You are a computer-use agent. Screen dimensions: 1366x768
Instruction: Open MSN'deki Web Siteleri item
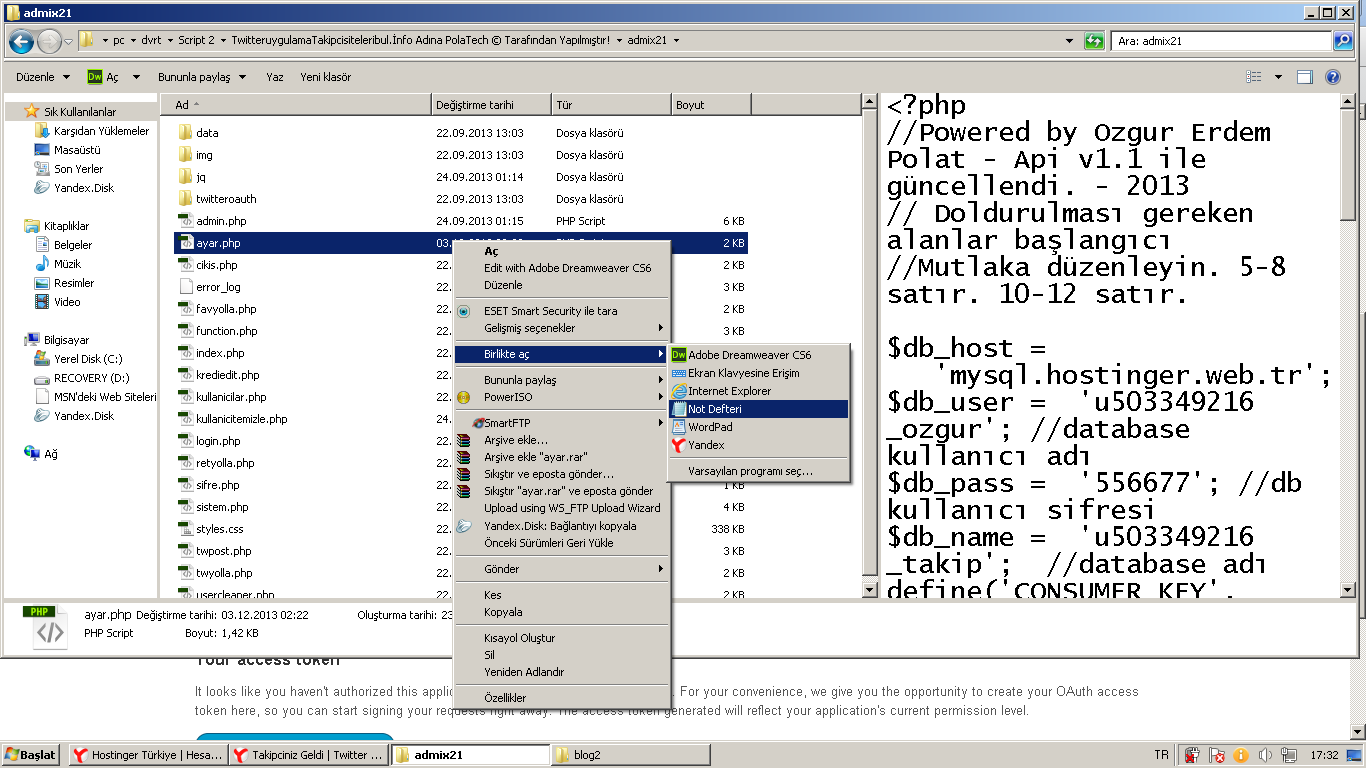point(104,397)
